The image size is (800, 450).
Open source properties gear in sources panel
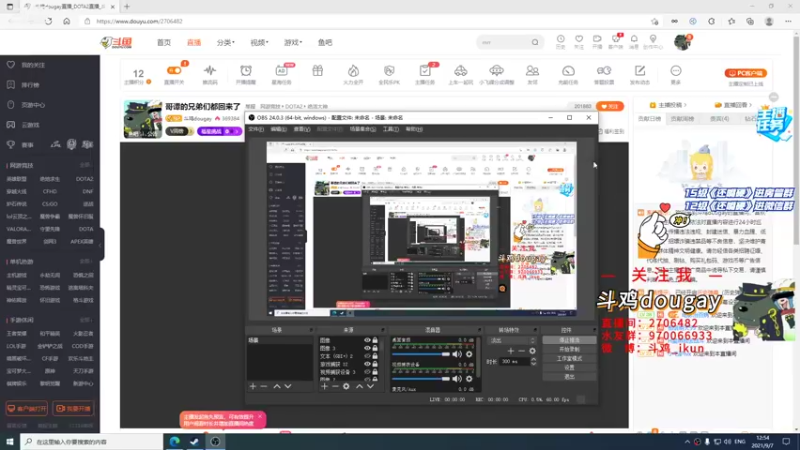pyautogui.click(x=346, y=387)
